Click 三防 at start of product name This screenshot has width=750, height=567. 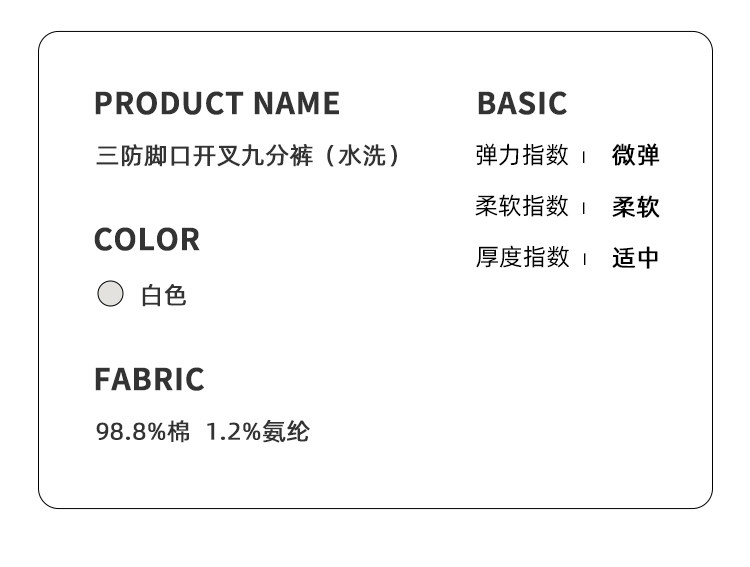[119, 156]
